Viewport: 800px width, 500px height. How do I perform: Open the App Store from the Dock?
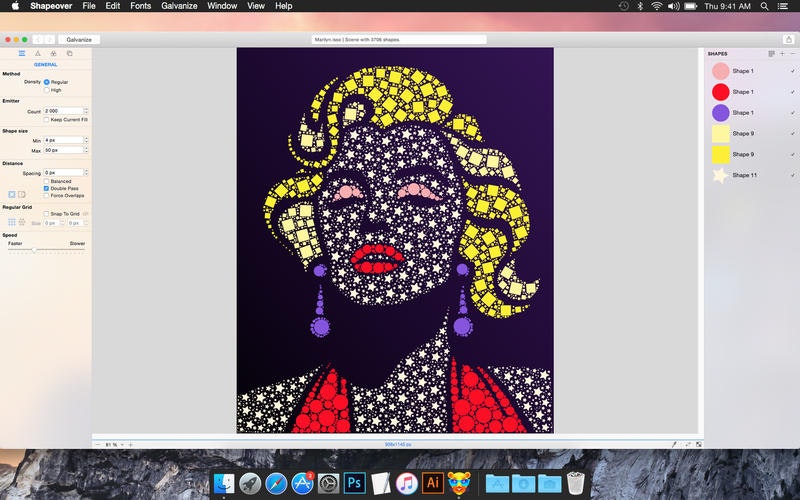click(303, 483)
